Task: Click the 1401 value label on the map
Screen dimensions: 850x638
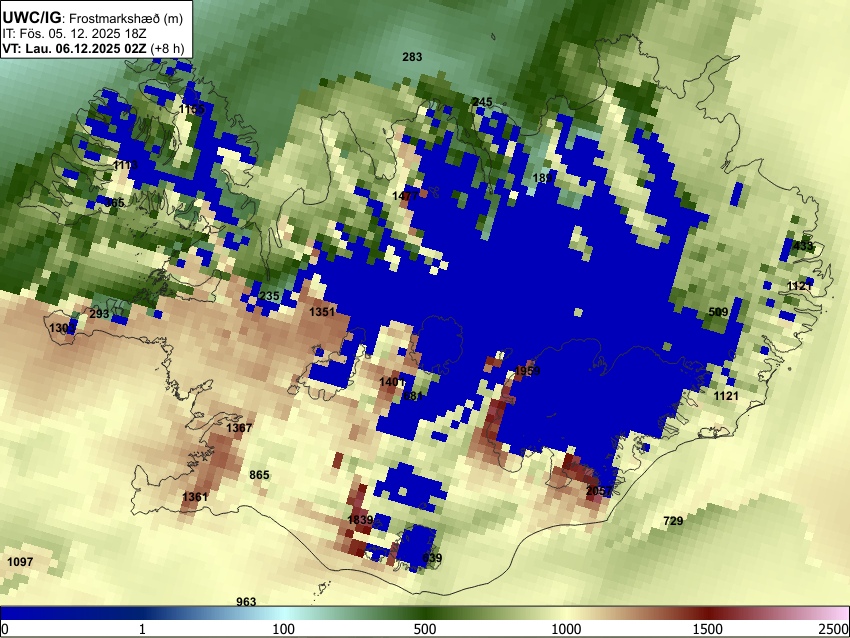Action: point(392,383)
